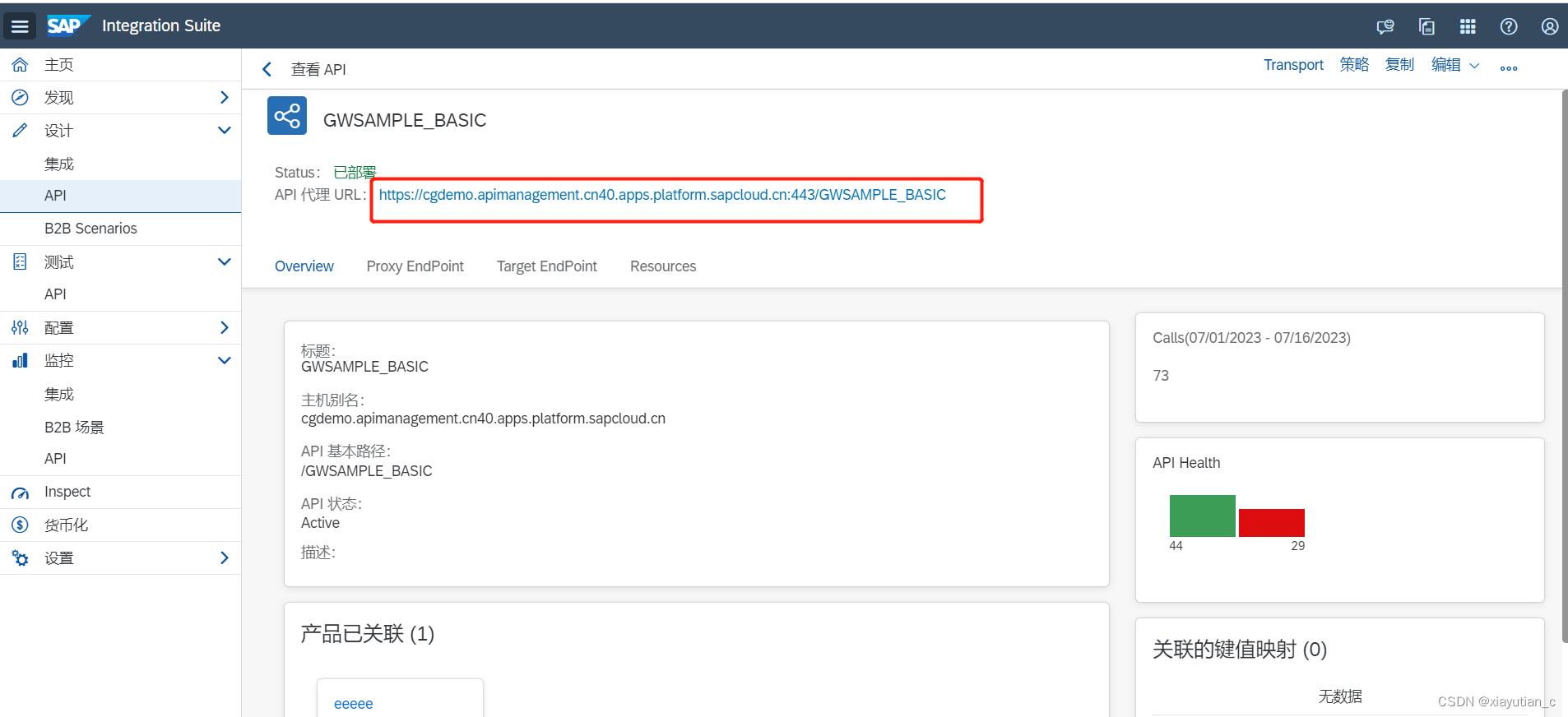1568x717 pixels.
Task: Open the user profile icon
Action: coord(1550,26)
